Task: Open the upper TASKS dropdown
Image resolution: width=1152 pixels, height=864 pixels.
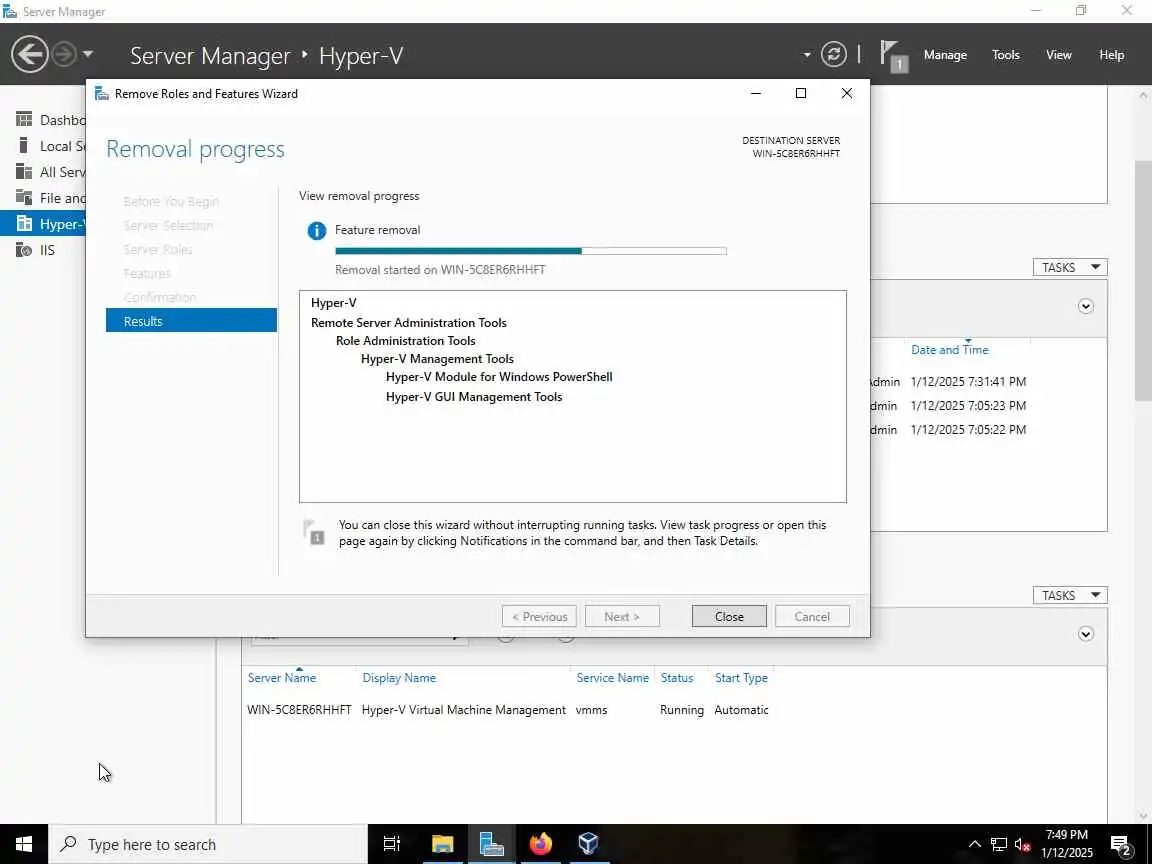Action: pyautogui.click(x=1070, y=267)
